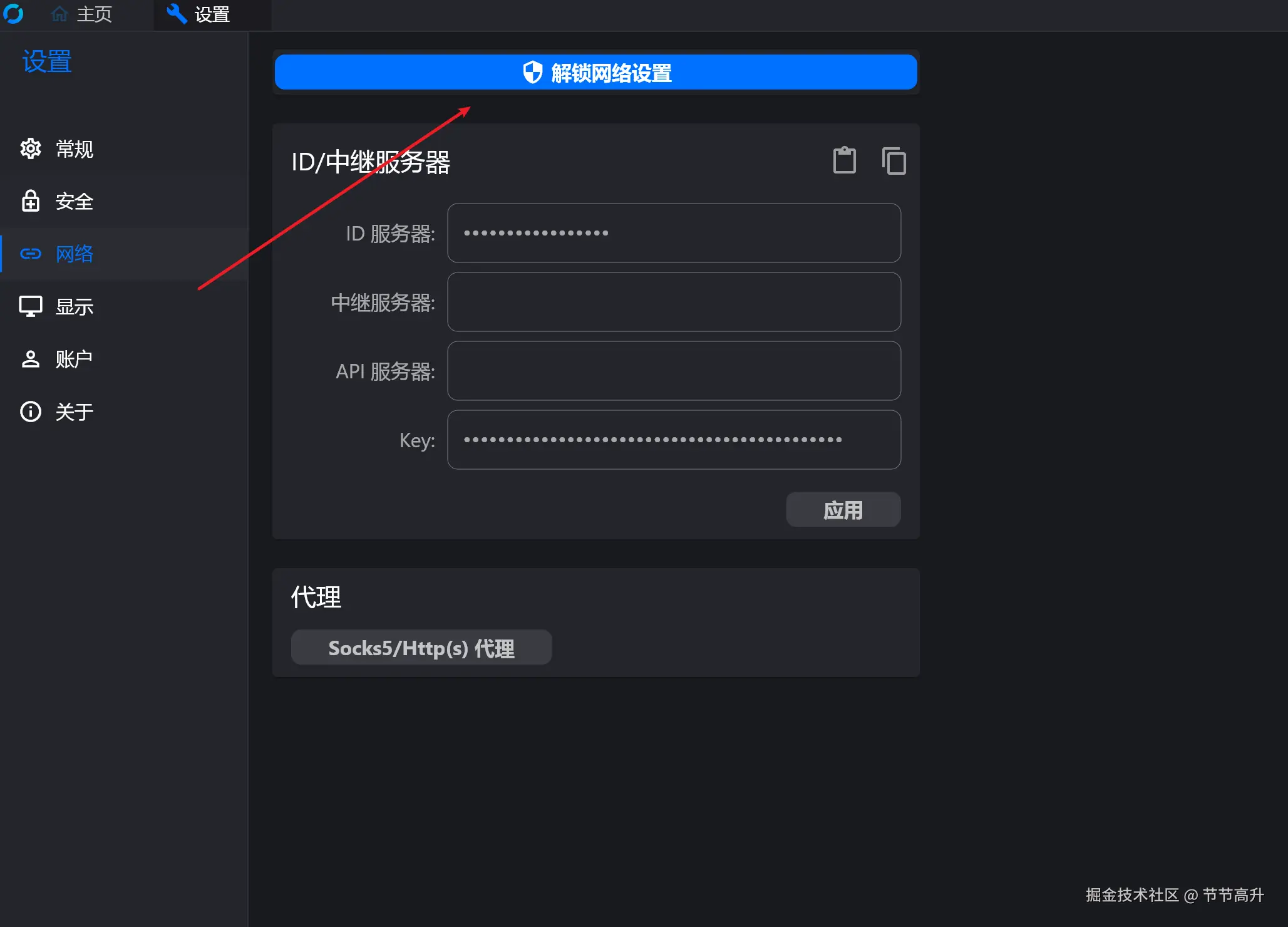Open the 安全 settings section
1288x927 pixels.
125,201
